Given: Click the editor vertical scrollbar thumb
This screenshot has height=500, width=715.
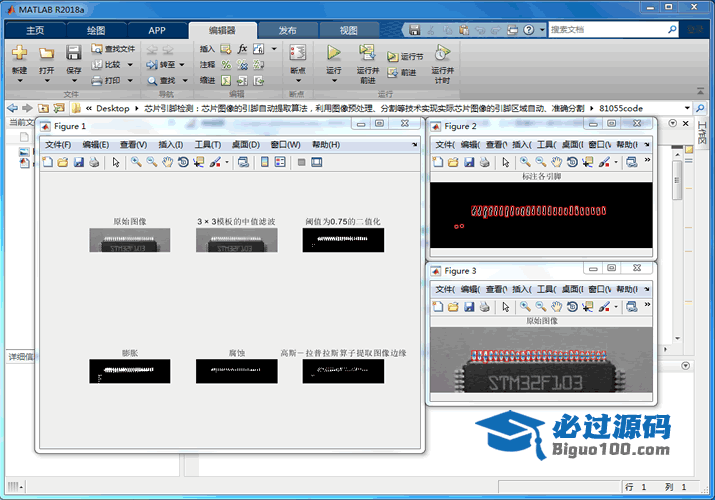Looking at the screenshot, I should [x=678, y=180].
